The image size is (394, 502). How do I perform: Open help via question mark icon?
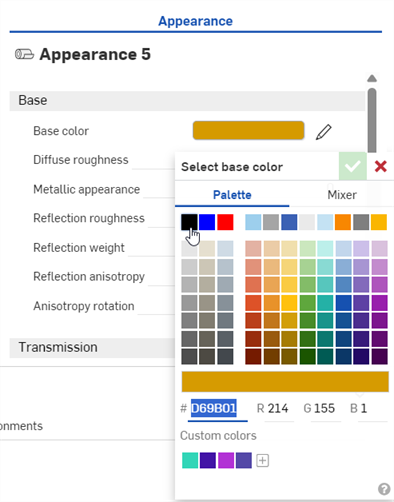(x=384, y=489)
